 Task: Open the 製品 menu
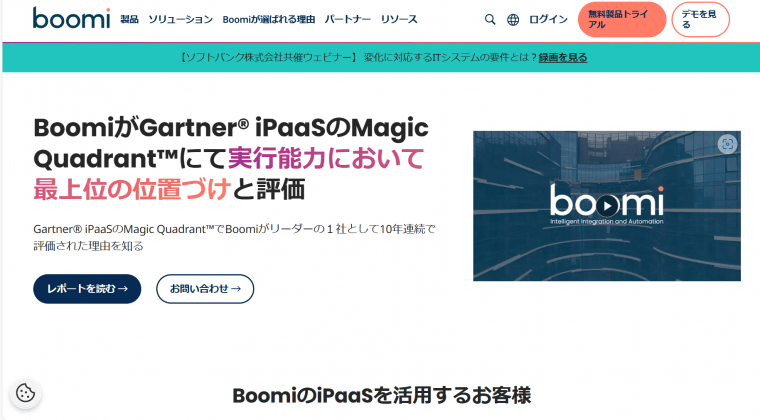click(x=129, y=19)
